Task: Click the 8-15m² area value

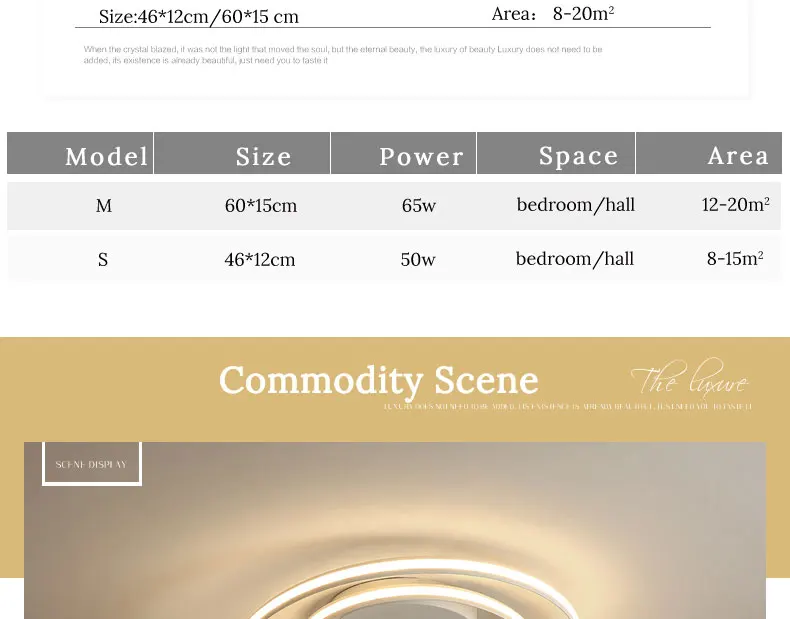Action: pos(735,259)
